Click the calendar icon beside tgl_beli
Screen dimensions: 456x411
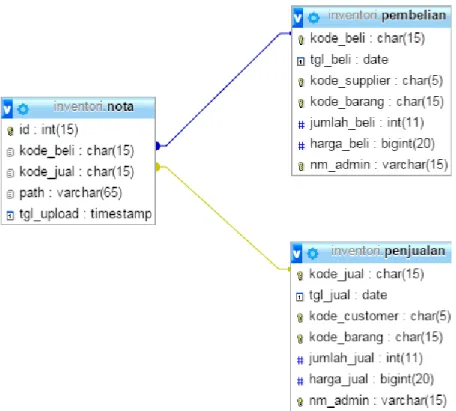[301, 61]
